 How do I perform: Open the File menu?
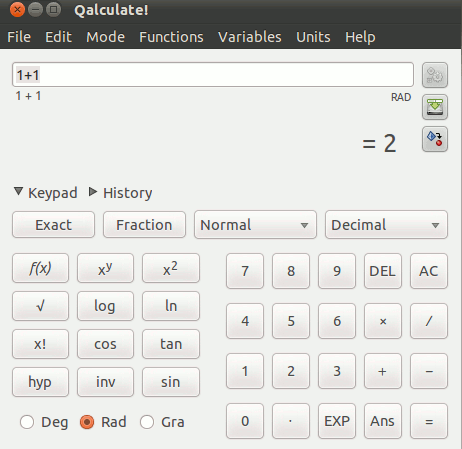point(19,37)
